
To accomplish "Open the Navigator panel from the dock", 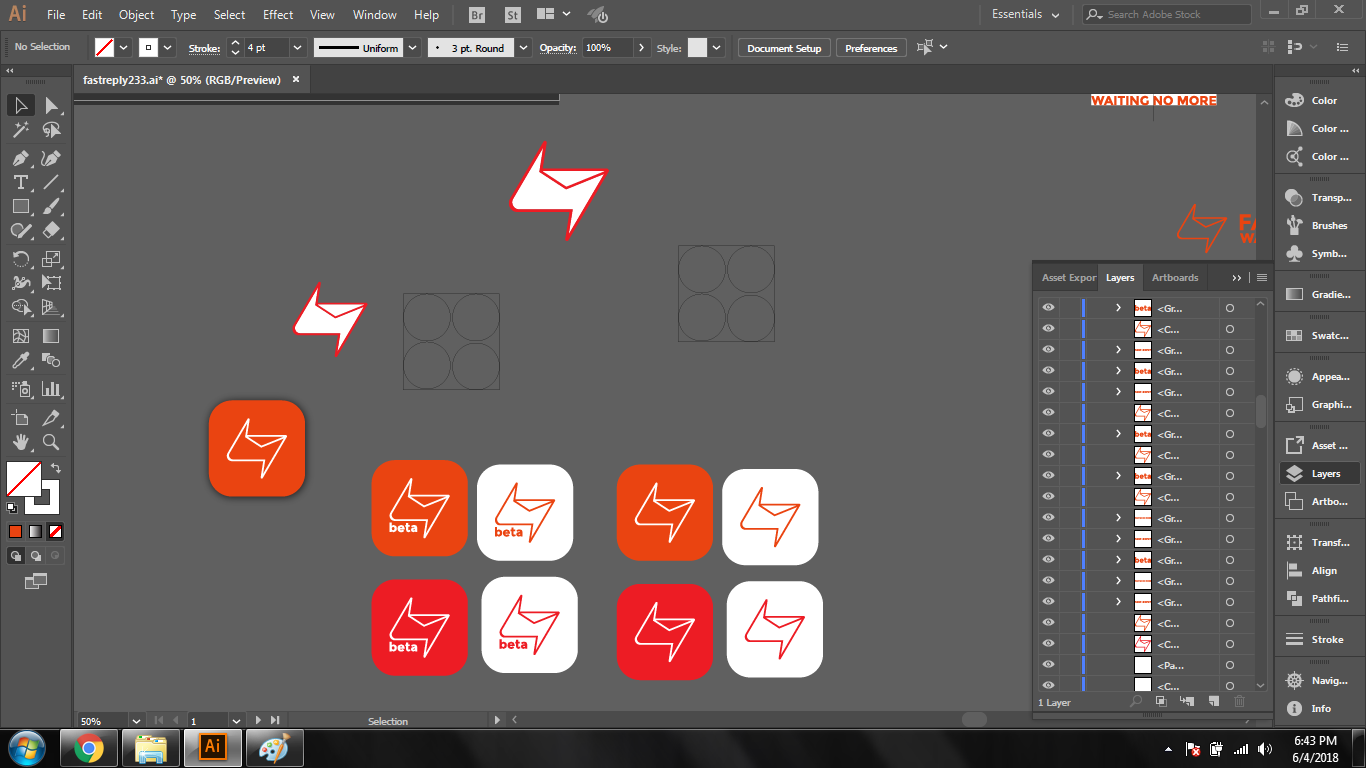I will click(x=1320, y=681).
